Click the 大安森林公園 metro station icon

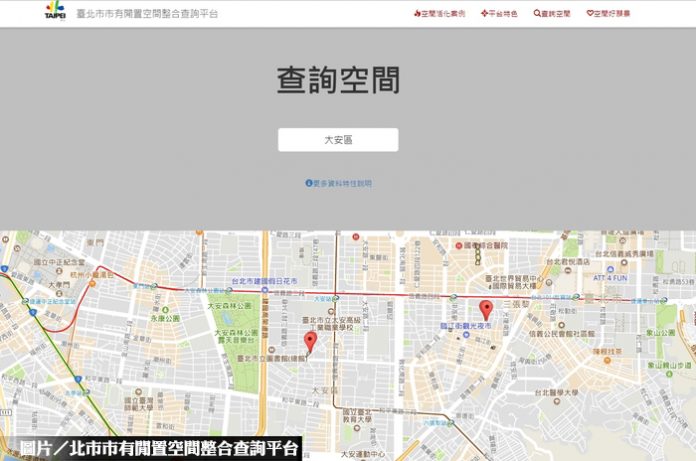229,291
